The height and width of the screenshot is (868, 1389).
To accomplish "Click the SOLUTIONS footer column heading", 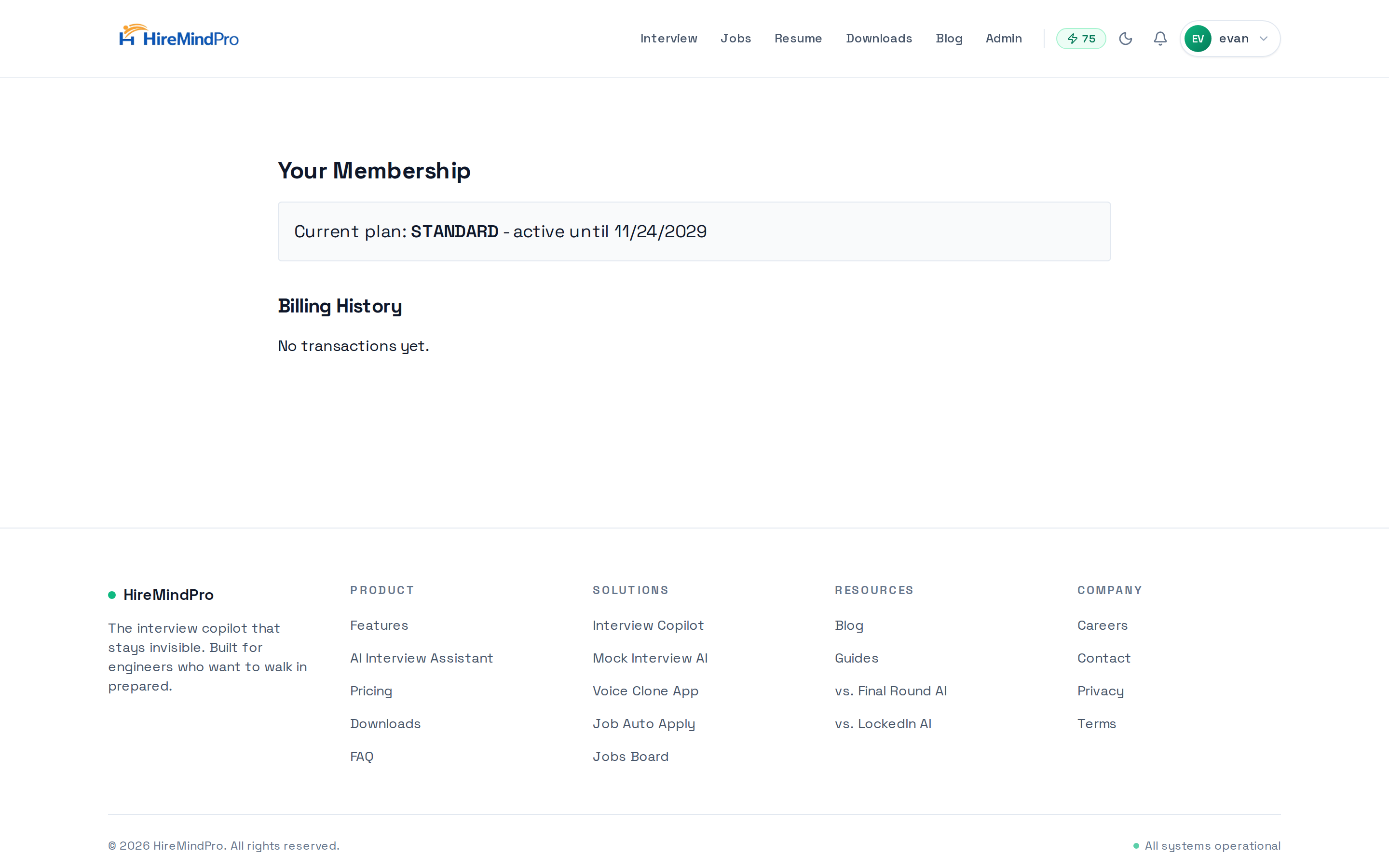I will pyautogui.click(x=630, y=590).
